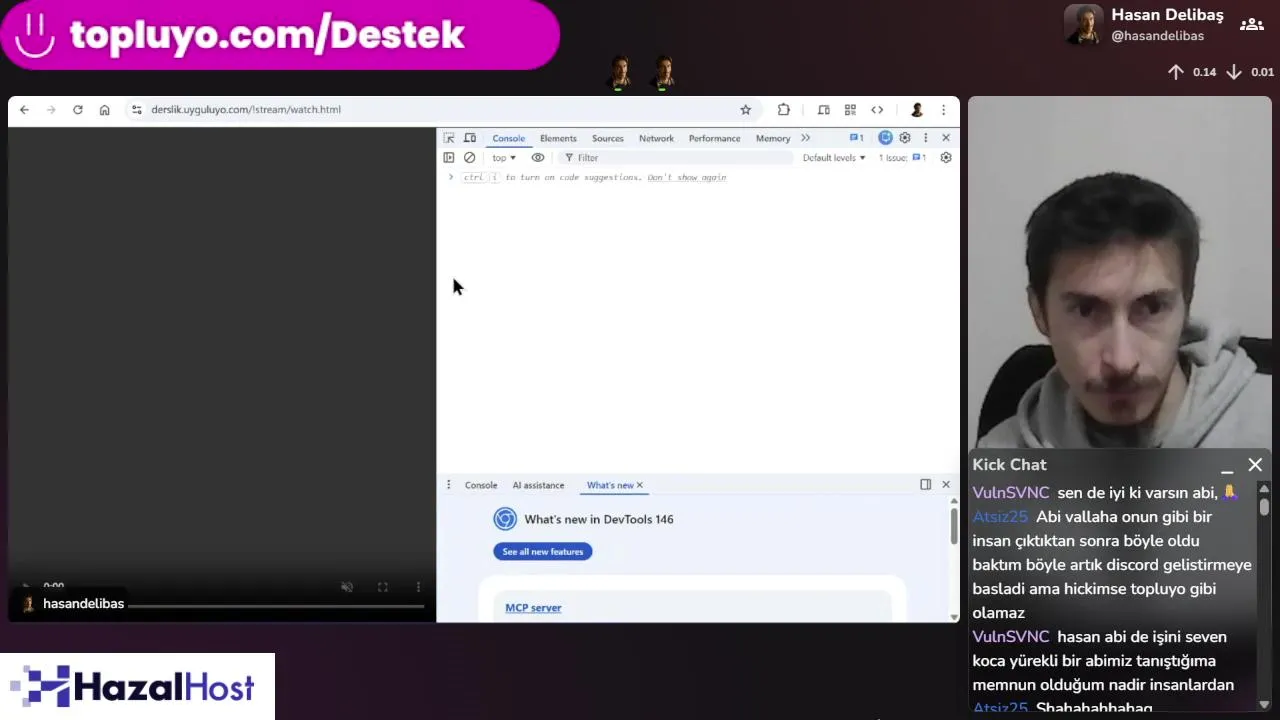The height and width of the screenshot is (720, 1280).
Task: Open the drawer three-dot menu
Action: 448,485
